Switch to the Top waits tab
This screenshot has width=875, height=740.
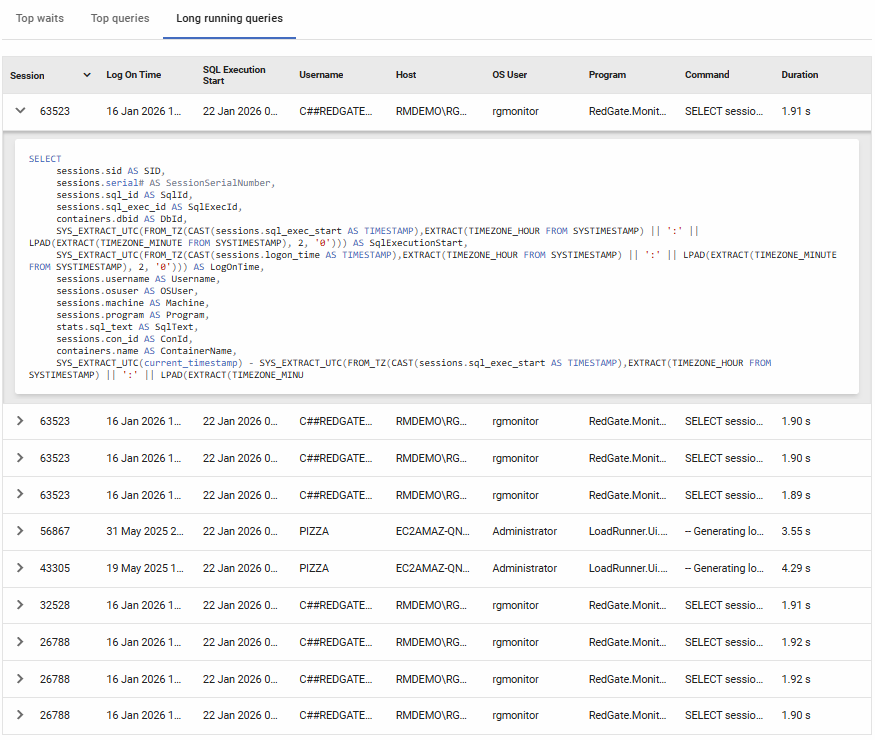39,18
